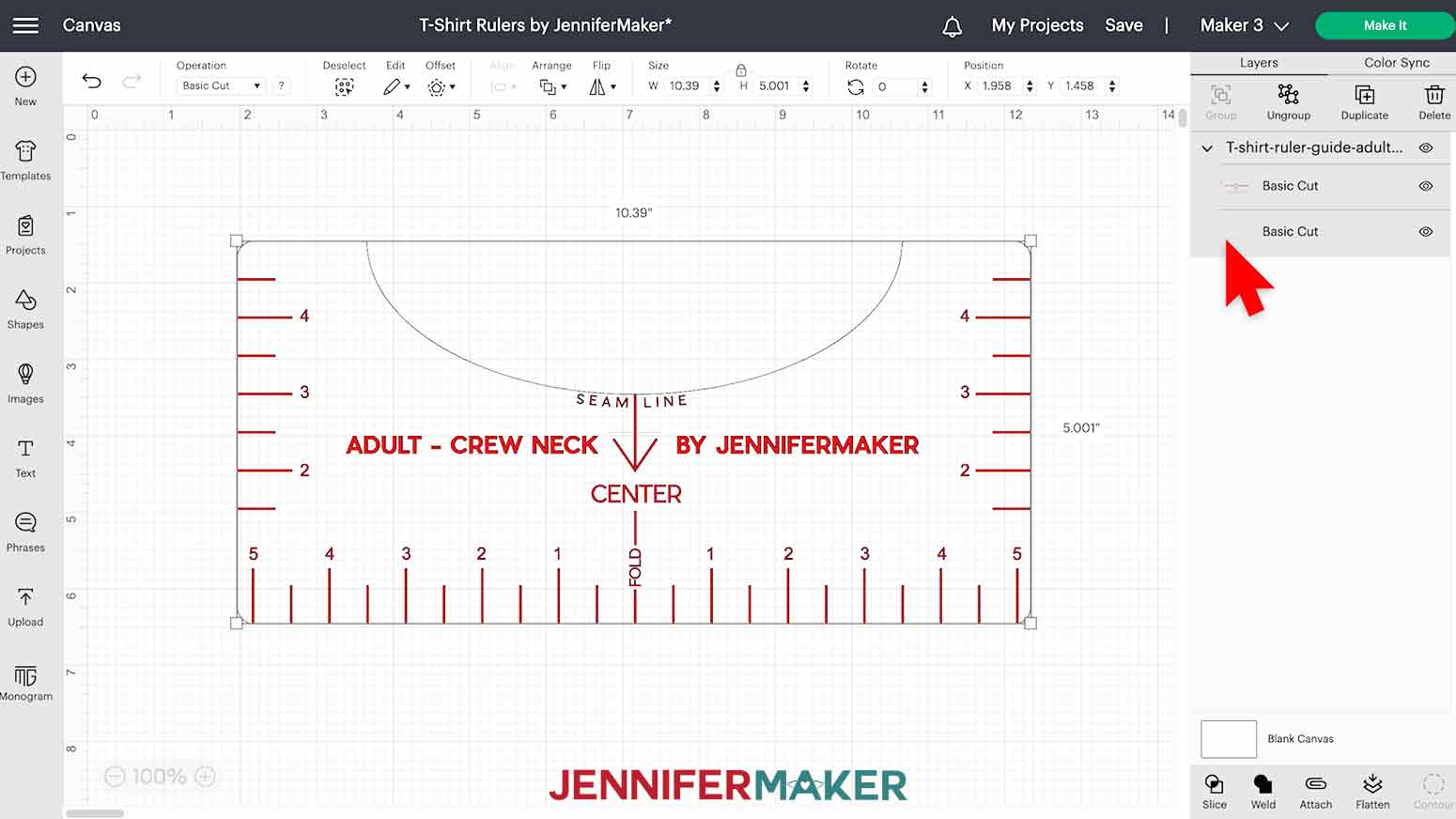Click the ADULT - CREW NECK text on canvas
The width and height of the screenshot is (1456, 819).
(x=472, y=445)
